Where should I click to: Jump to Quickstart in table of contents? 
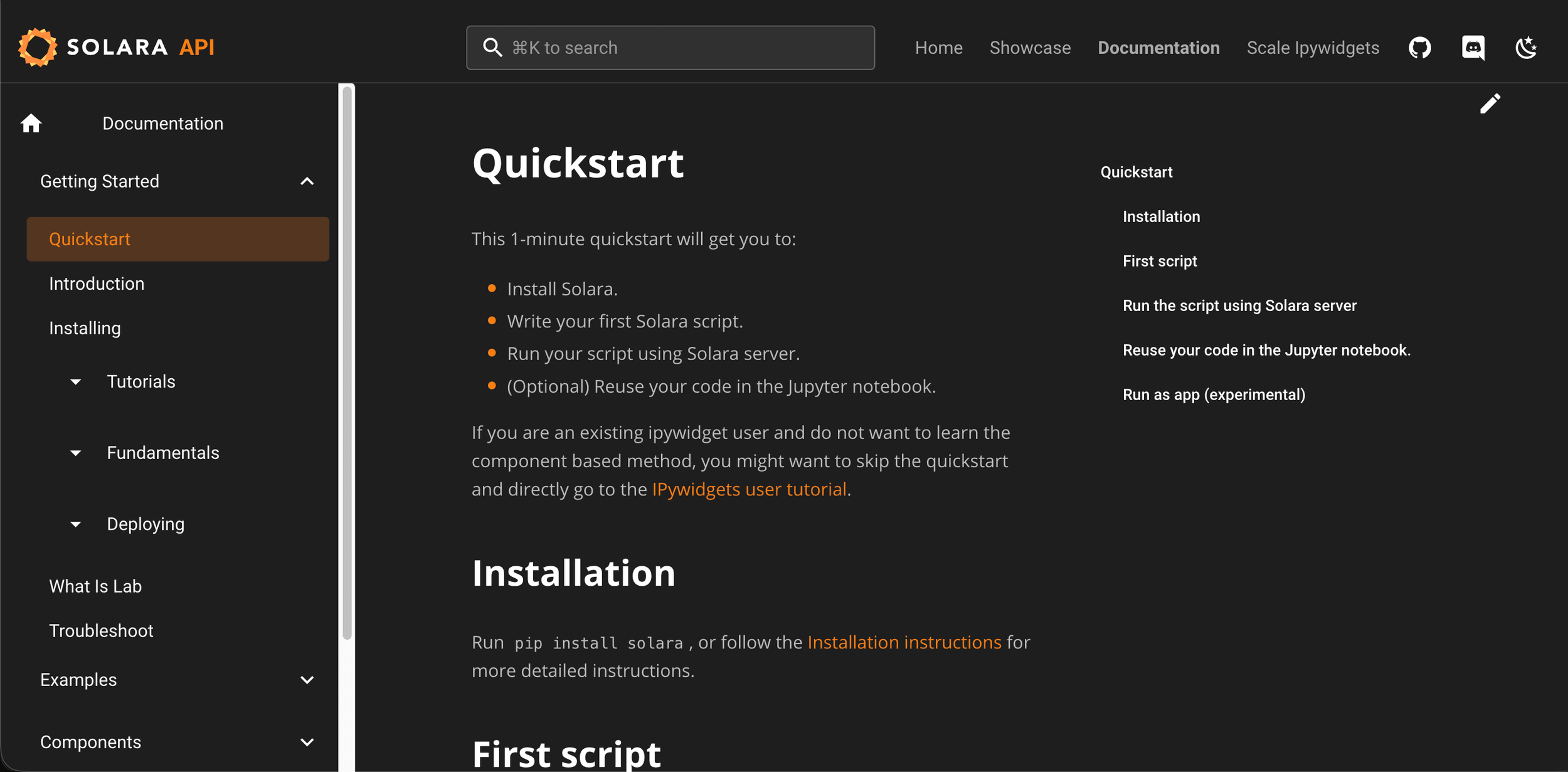pos(1136,172)
